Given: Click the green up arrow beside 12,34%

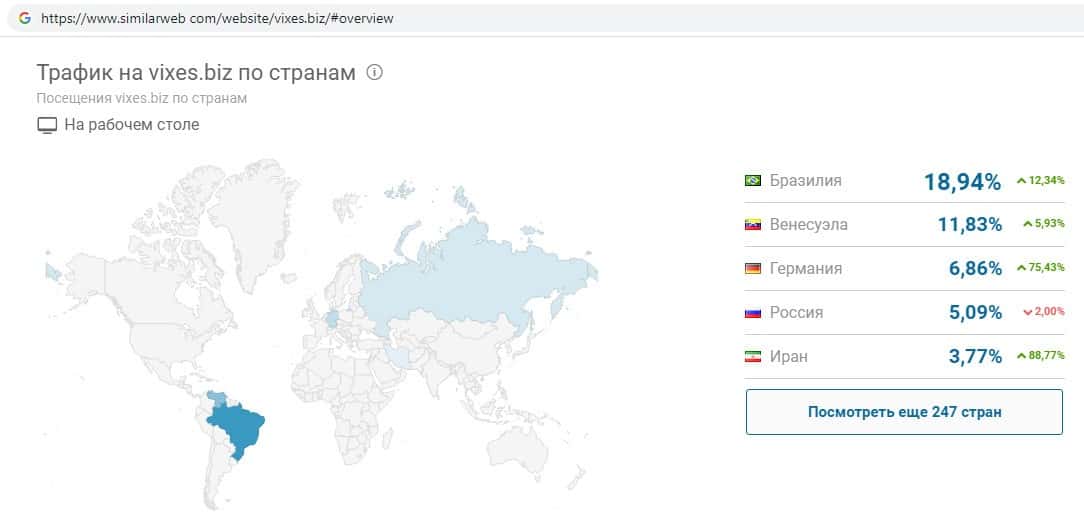Looking at the screenshot, I should coord(1021,181).
